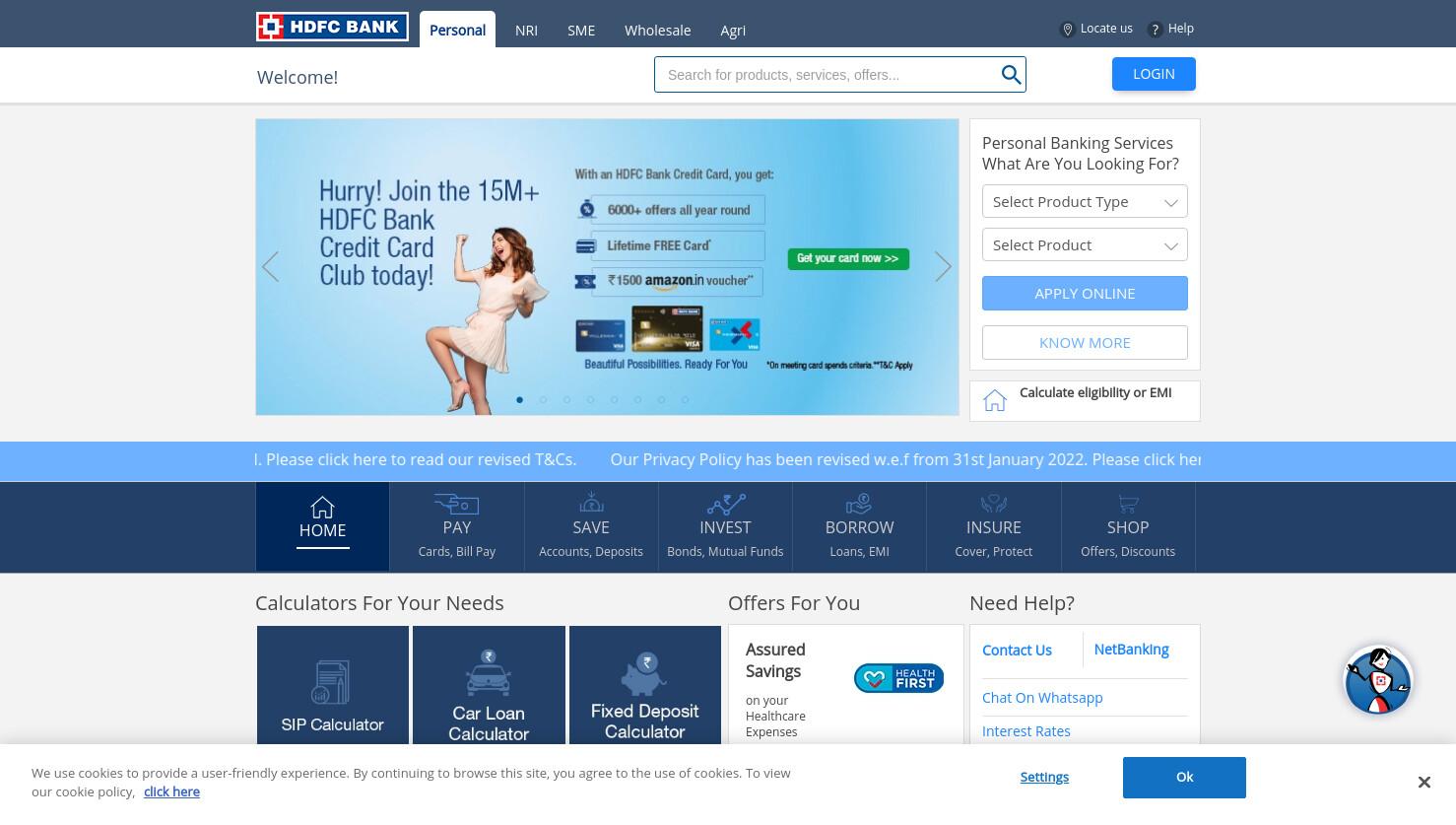The width and height of the screenshot is (1456, 825).
Task: Click the house icon beside Calculate eligibility
Action: tap(995, 400)
